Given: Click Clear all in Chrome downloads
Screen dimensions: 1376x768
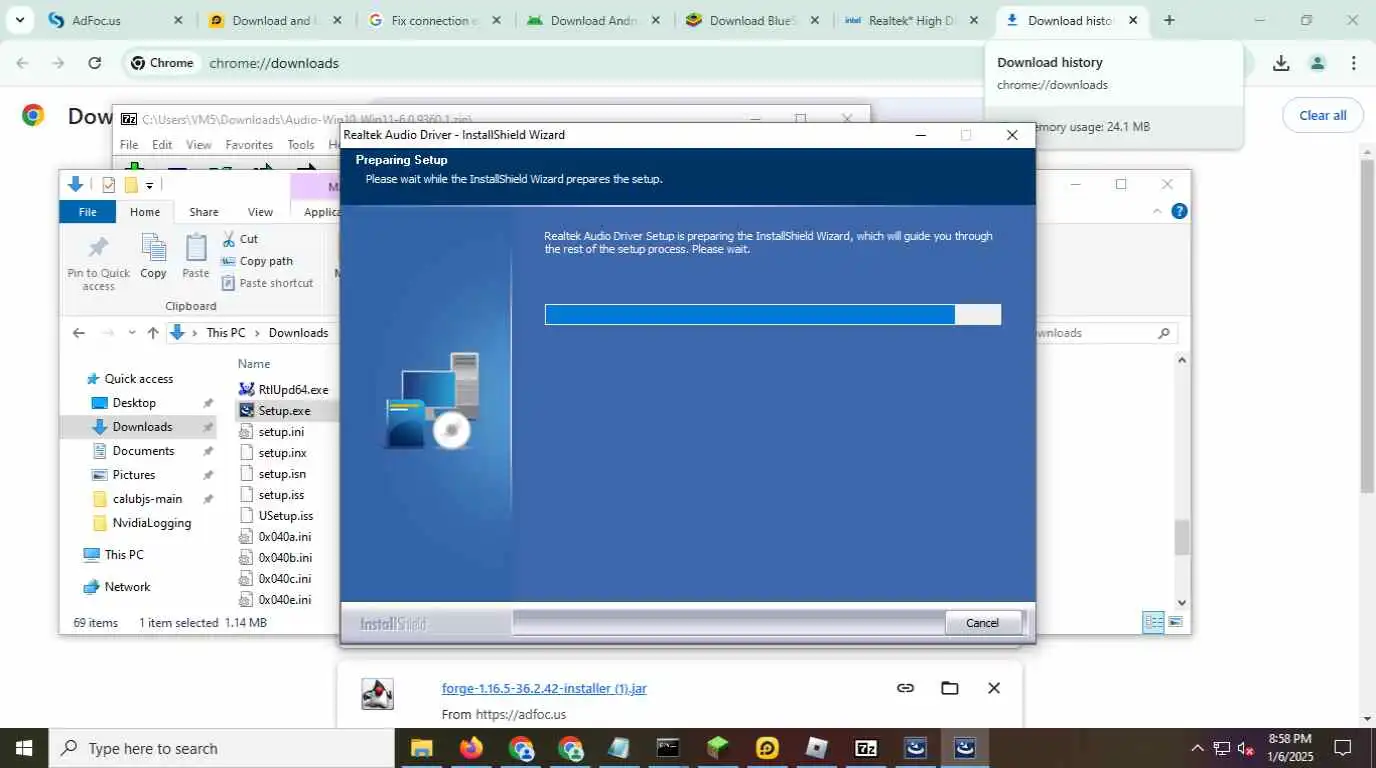Looking at the screenshot, I should coord(1322,115).
